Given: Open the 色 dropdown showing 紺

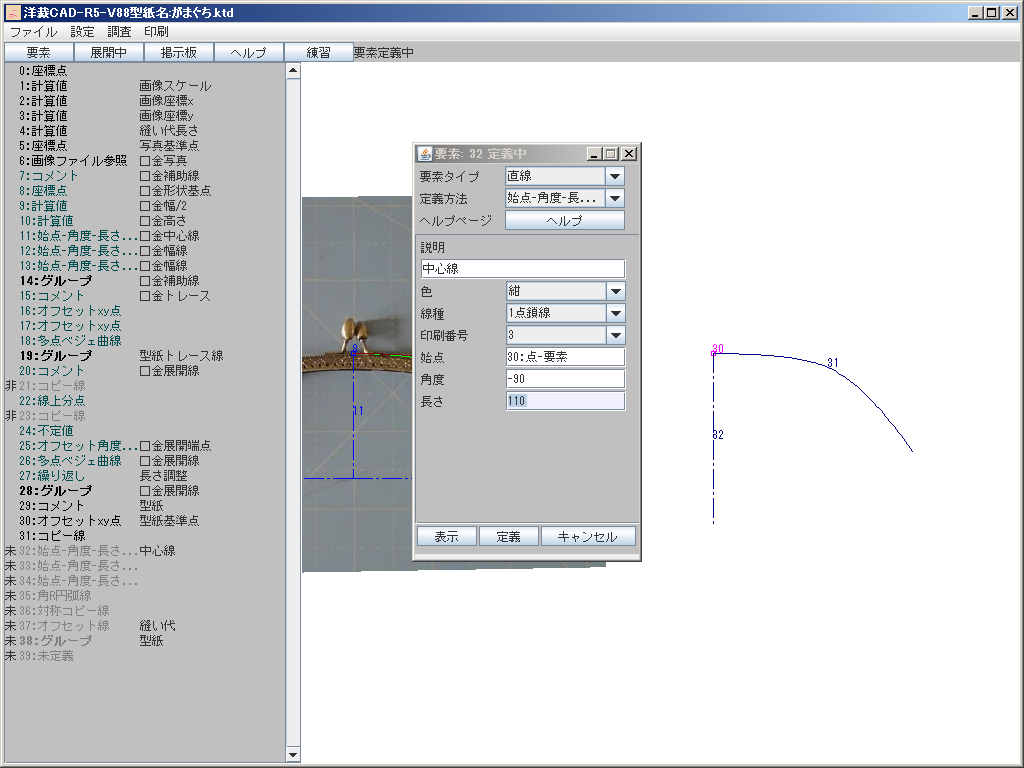Looking at the screenshot, I should point(565,291).
